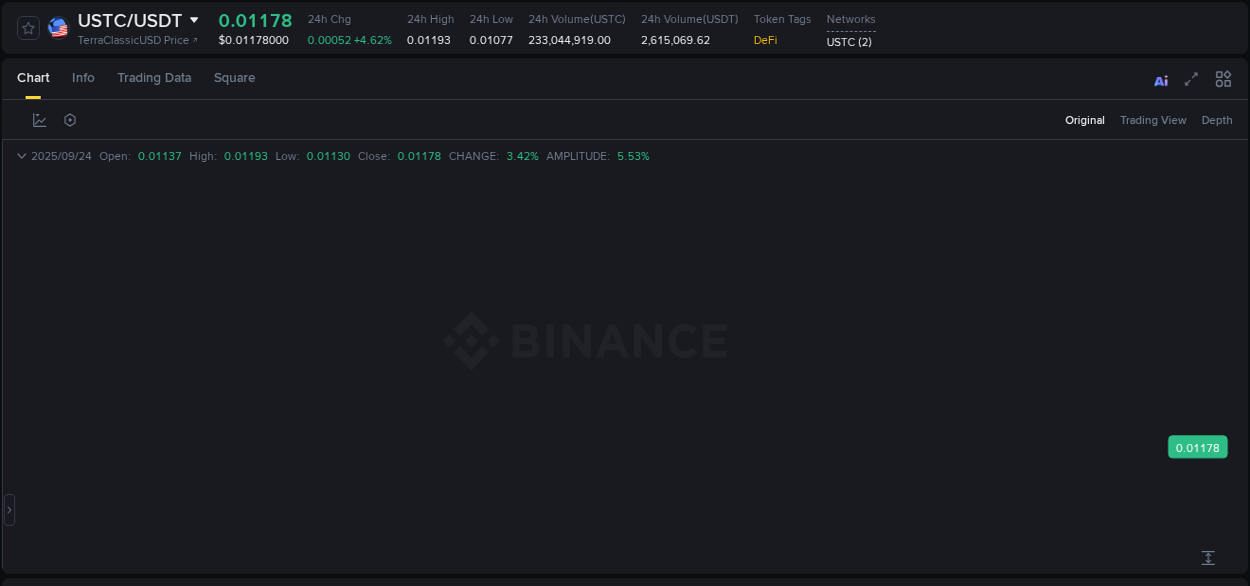Open the widgets grid panel
Screen dimensions: 1250x586
[1222, 79]
